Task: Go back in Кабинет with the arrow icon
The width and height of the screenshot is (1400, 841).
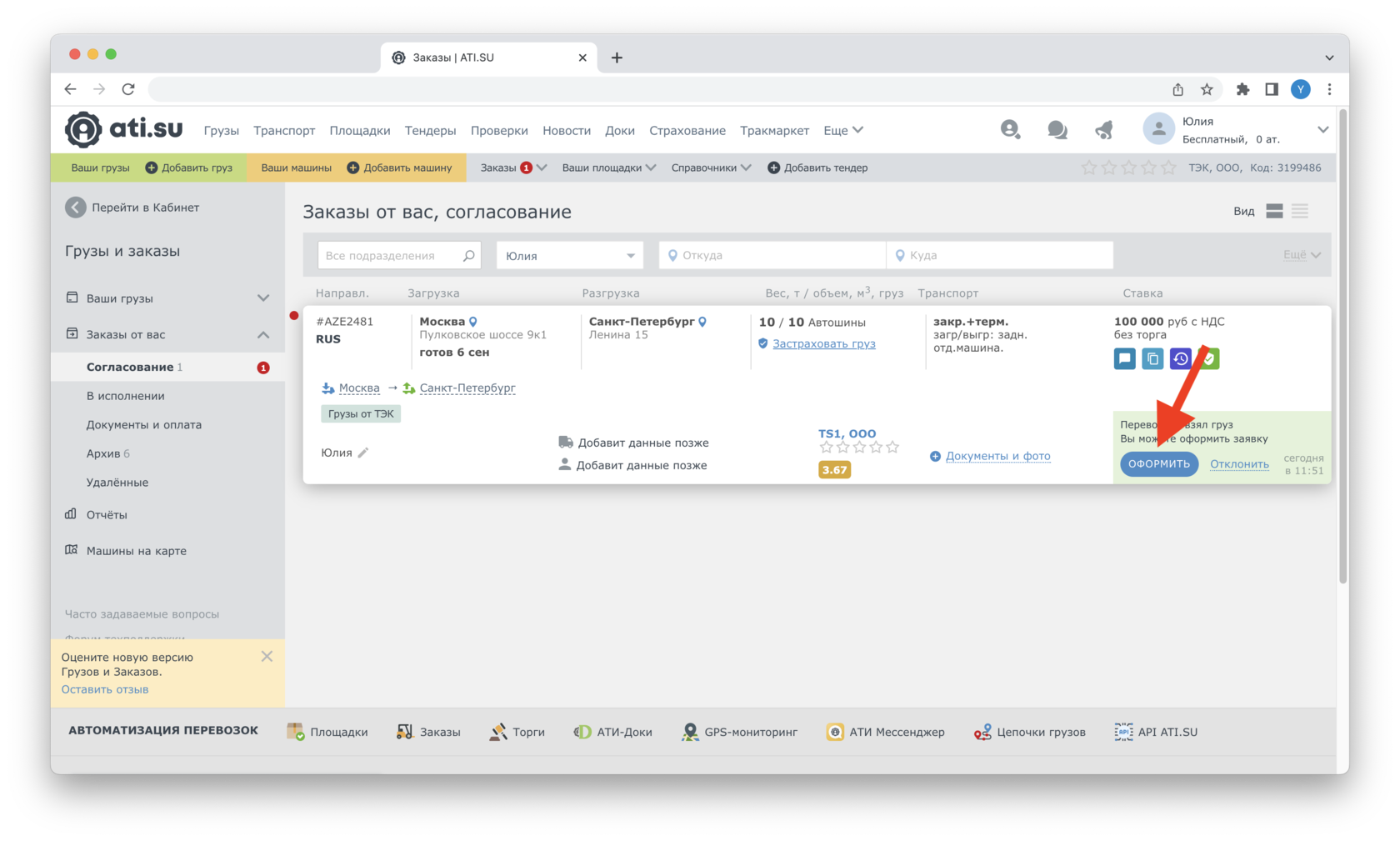Action: click(76, 208)
